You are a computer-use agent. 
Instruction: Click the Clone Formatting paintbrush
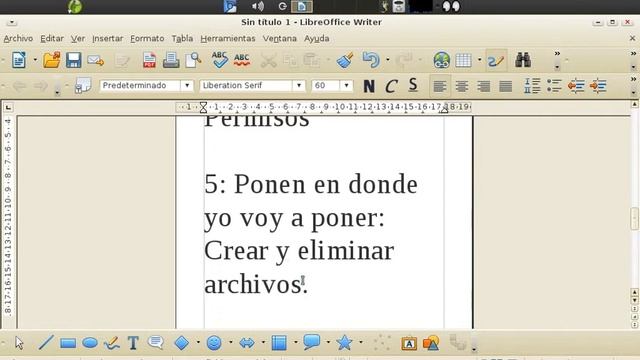(345, 60)
